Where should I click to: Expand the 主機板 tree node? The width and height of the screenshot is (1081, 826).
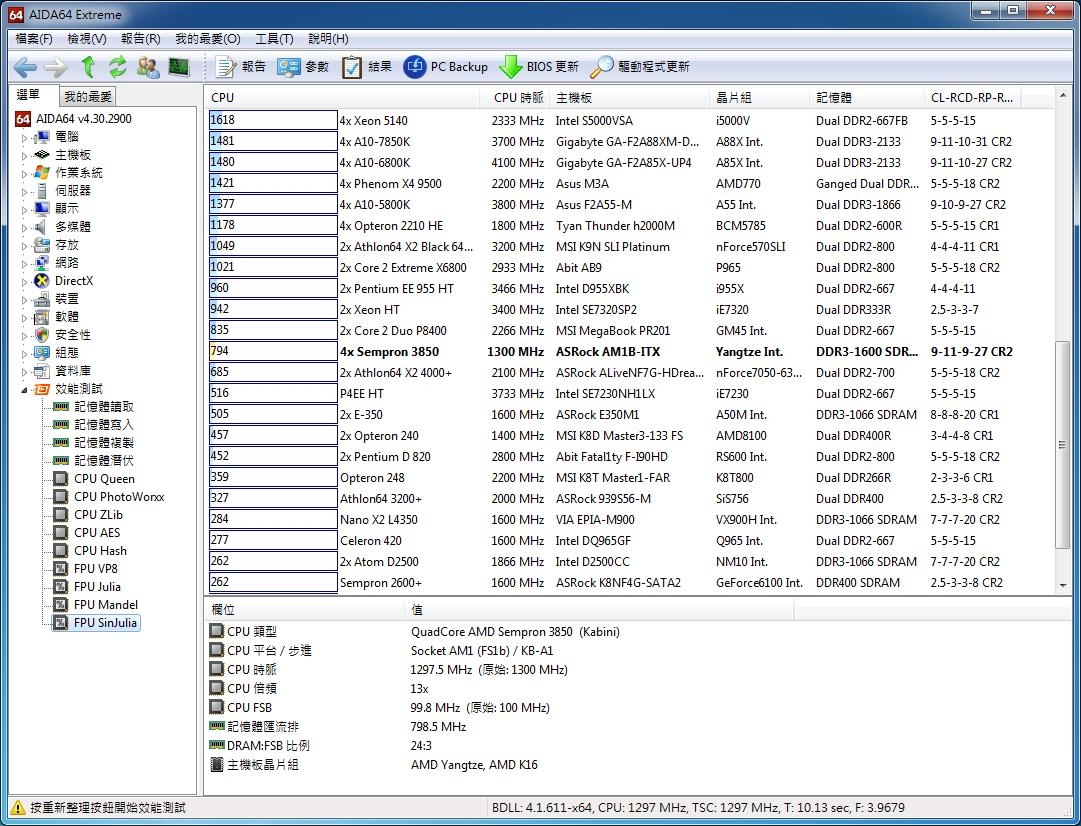click(x=25, y=155)
